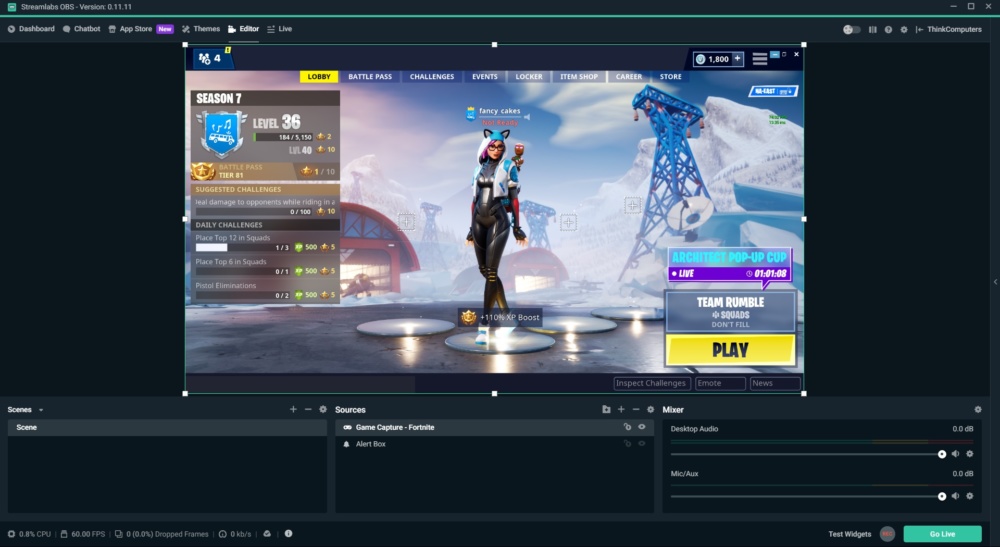1000x547 pixels.
Task: Switch to the Themes tab
Action: (x=201, y=29)
